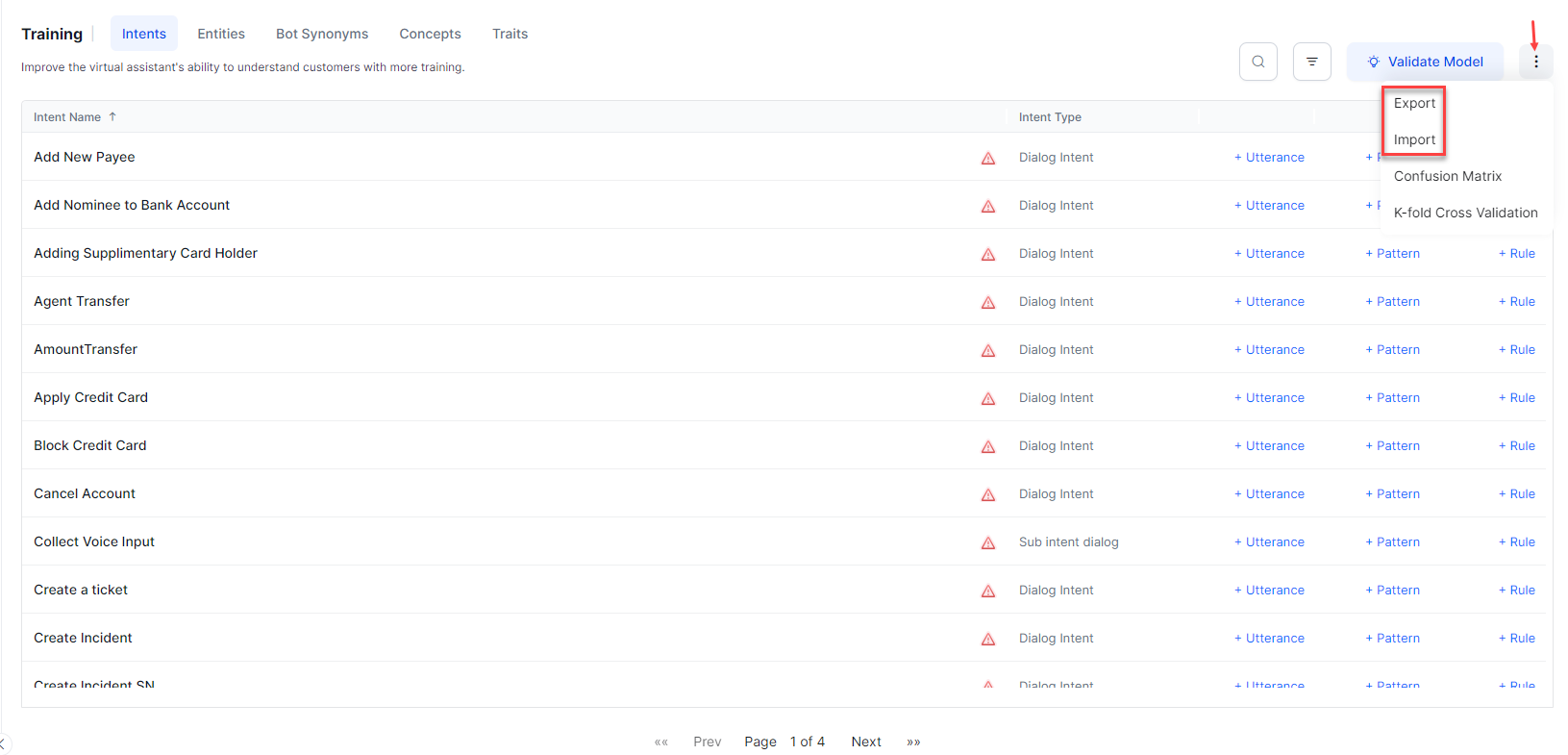The width and height of the screenshot is (1568, 755).
Task: Open the filter icon button
Action: point(1311,62)
